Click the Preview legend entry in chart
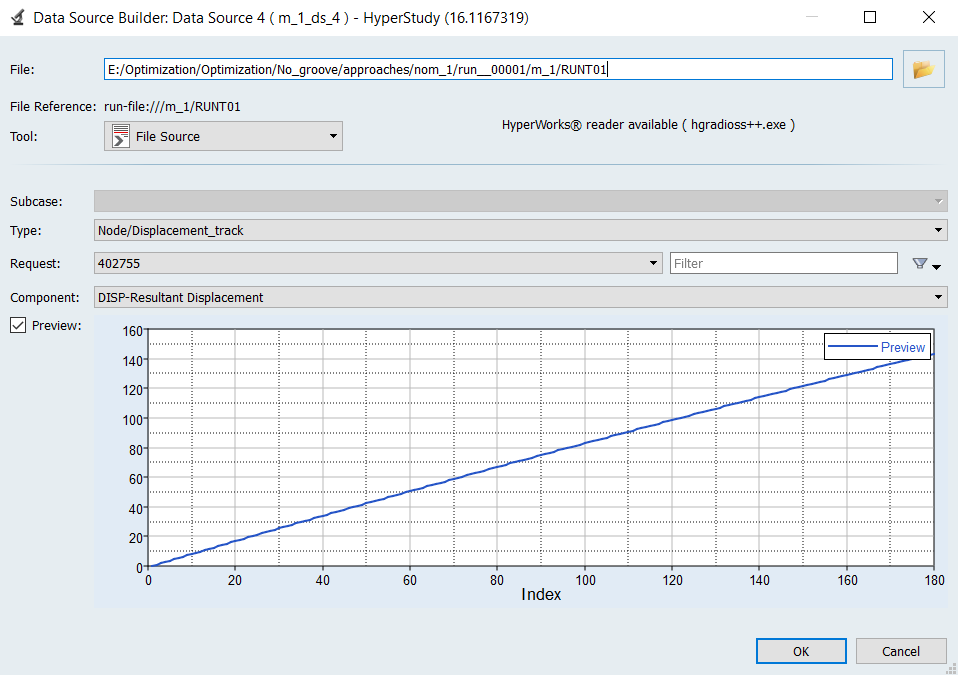 [877, 346]
